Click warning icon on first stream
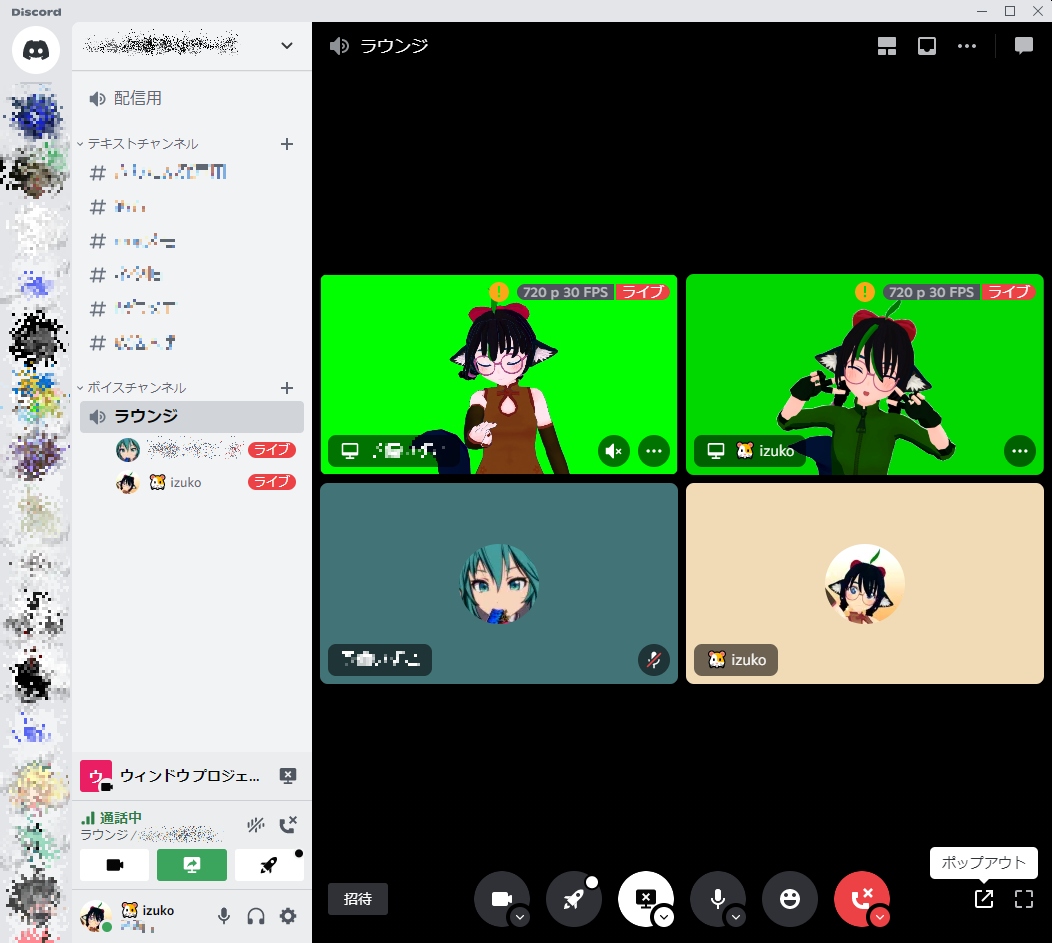The height and width of the screenshot is (943, 1052). point(498,292)
